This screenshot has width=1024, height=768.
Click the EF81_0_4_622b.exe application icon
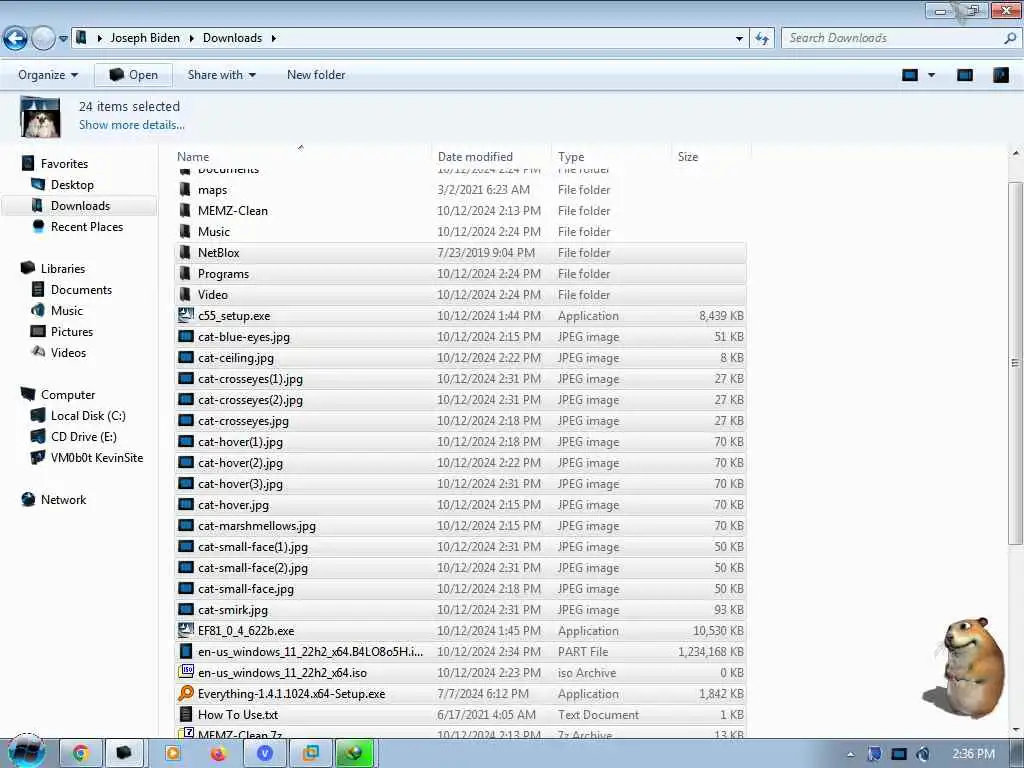click(x=185, y=630)
